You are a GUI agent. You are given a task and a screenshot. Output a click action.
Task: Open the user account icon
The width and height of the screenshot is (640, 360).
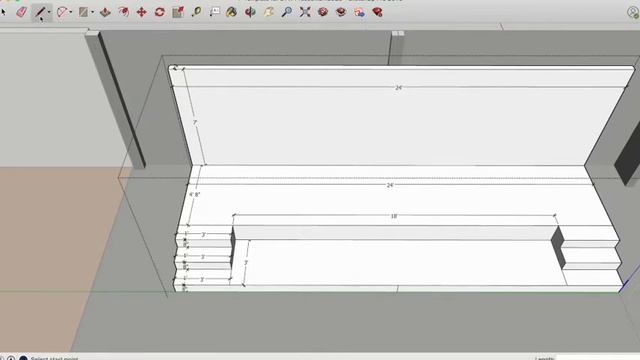(633, 12)
